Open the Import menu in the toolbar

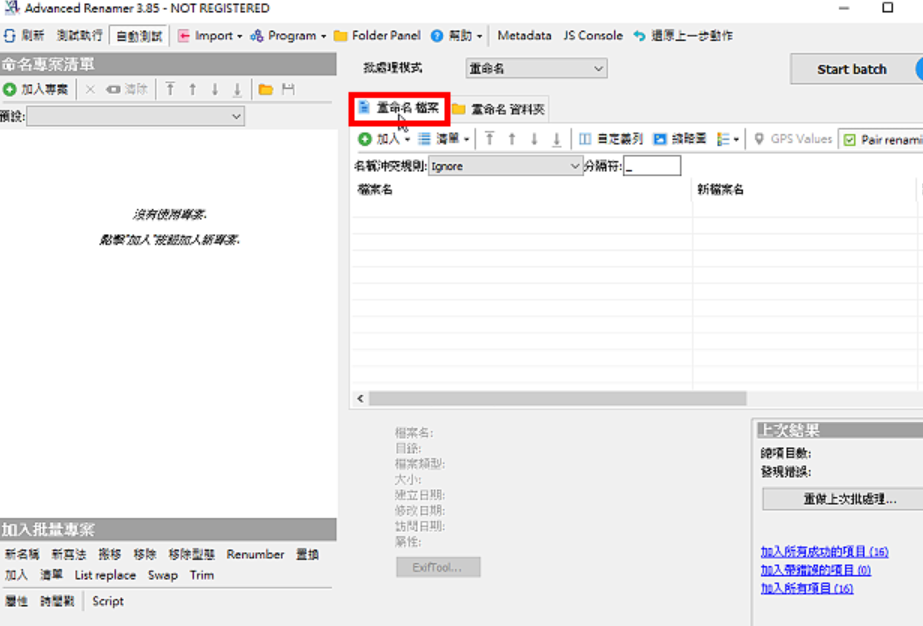point(210,36)
